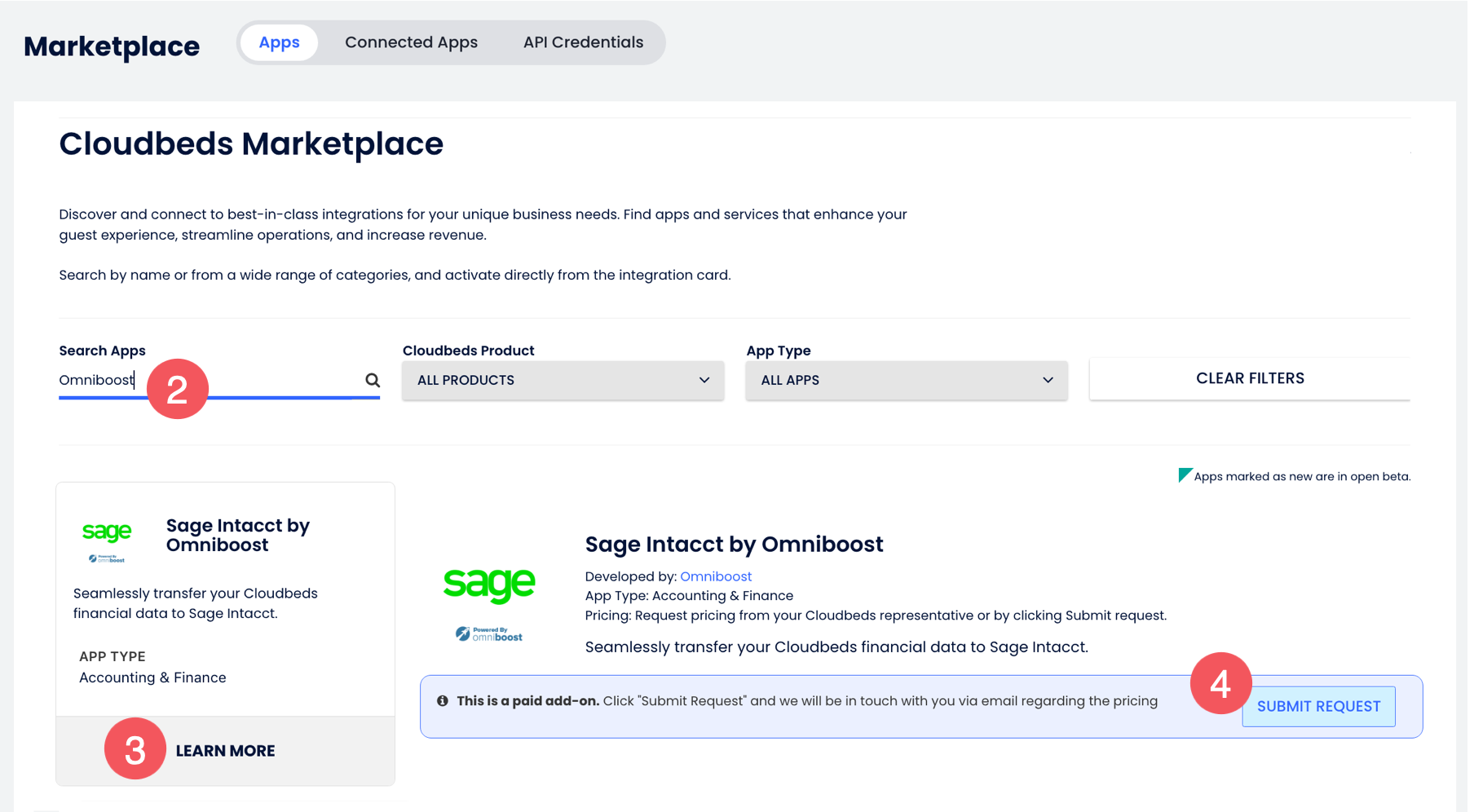Image resolution: width=1474 pixels, height=812 pixels.
Task: Open the Connected Apps tab
Action: (411, 42)
